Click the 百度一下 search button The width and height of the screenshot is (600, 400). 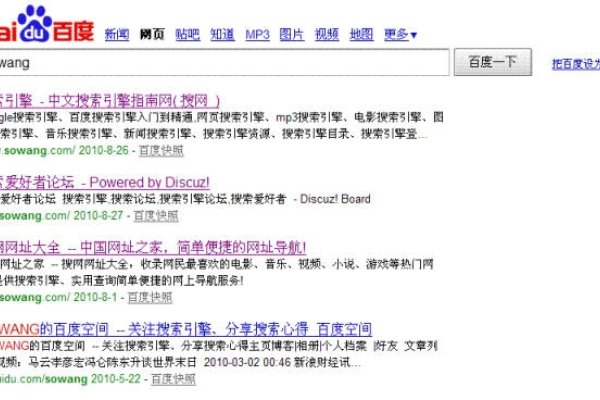[492, 62]
